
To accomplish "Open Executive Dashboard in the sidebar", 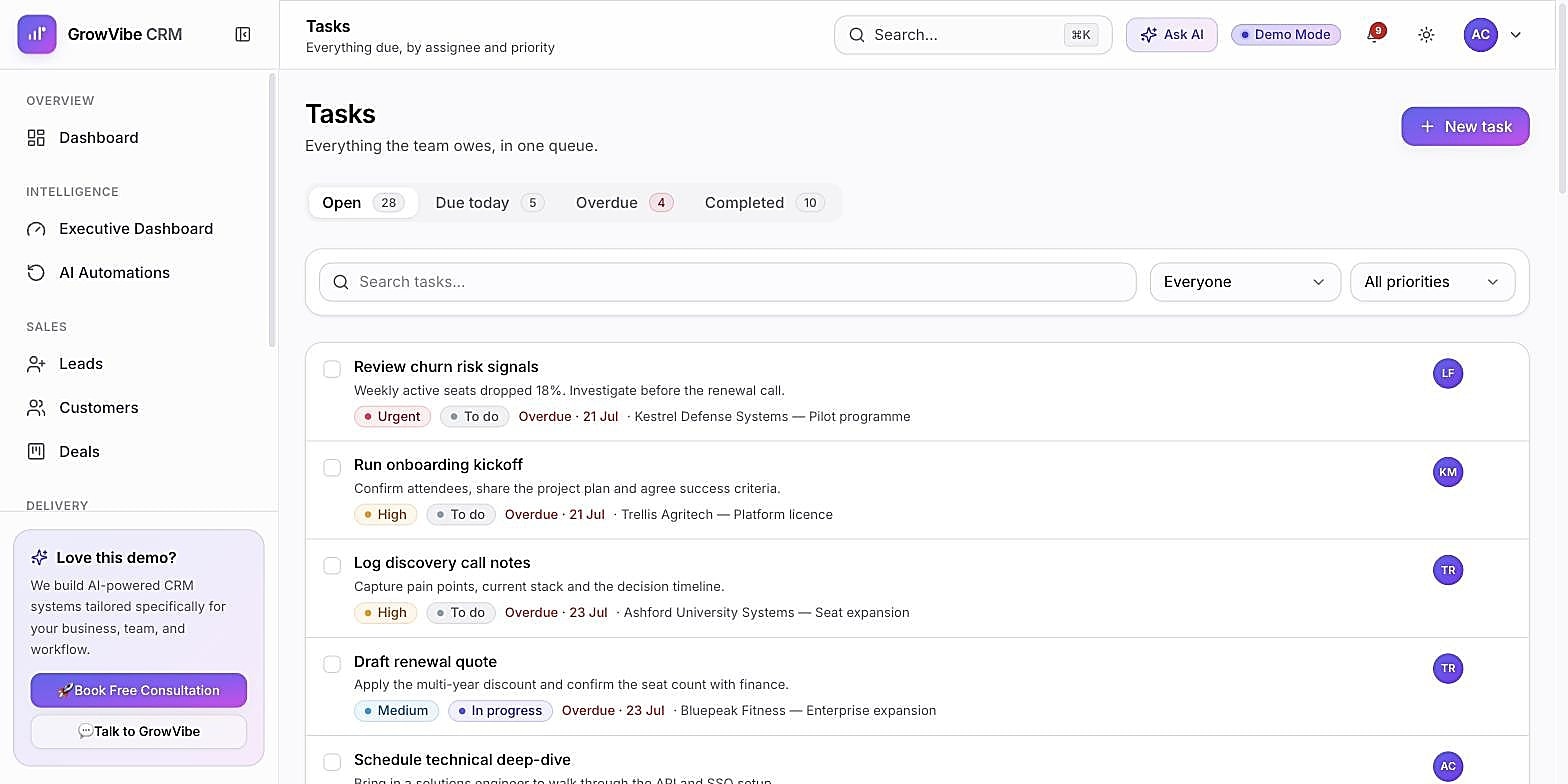I will pyautogui.click(x=138, y=229).
